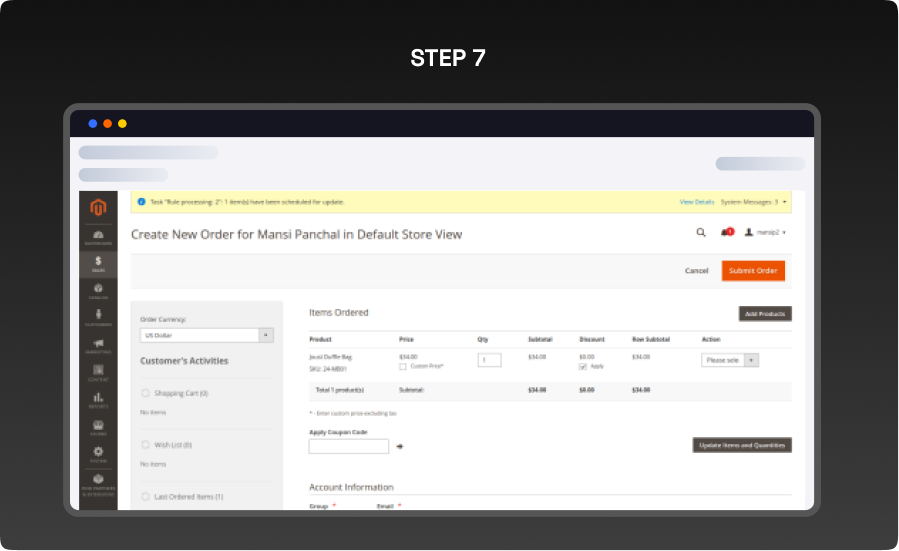Click the Magento logo in sidebar

[x=98, y=207]
